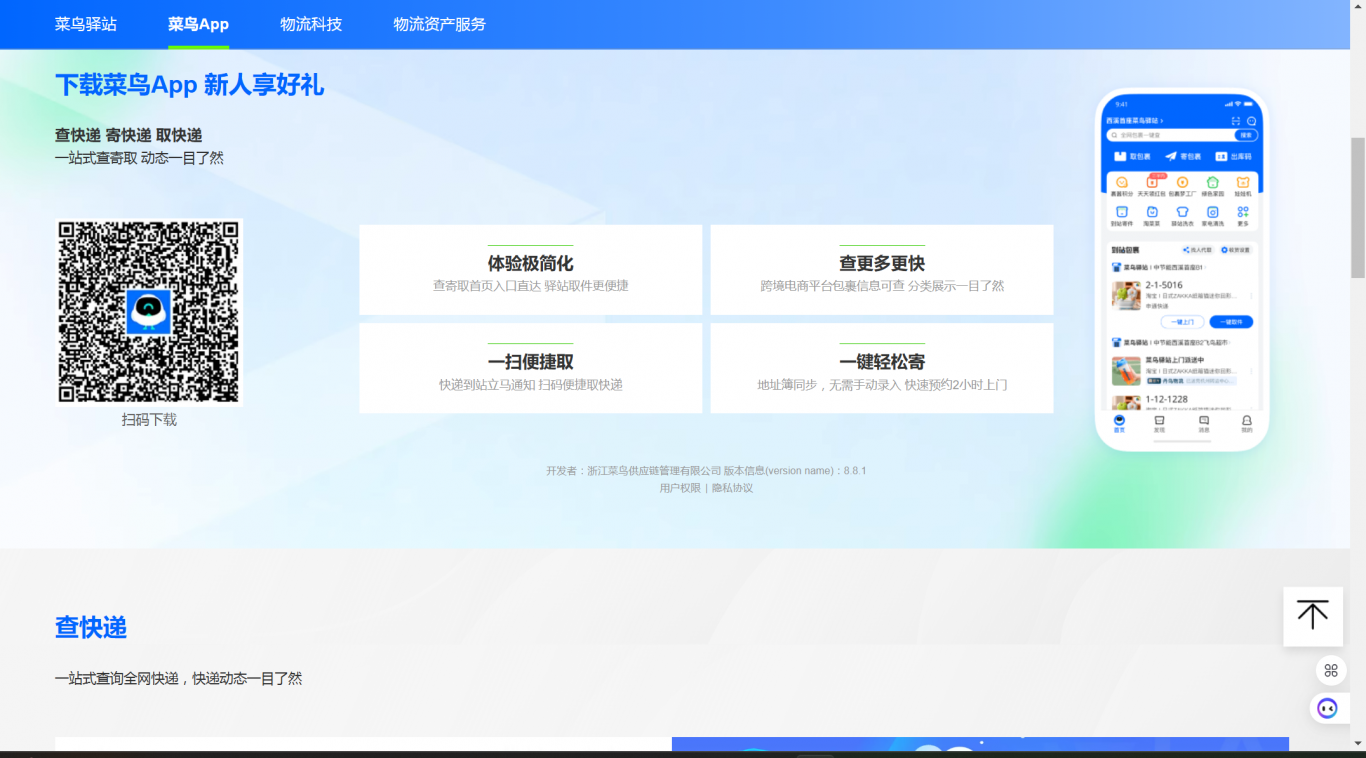Image resolution: width=1366 pixels, height=758 pixels.
Task: Click the page vertical scrollbar thumb
Action: pyautogui.click(x=1358, y=207)
